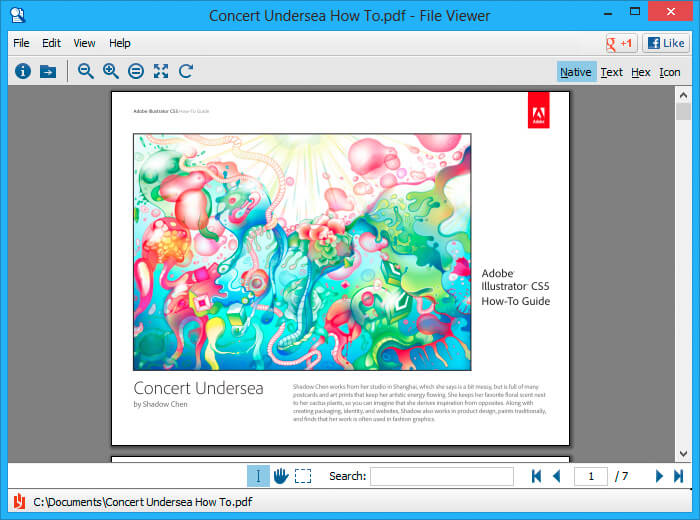
Task: Go to the next page
Action: [659, 476]
